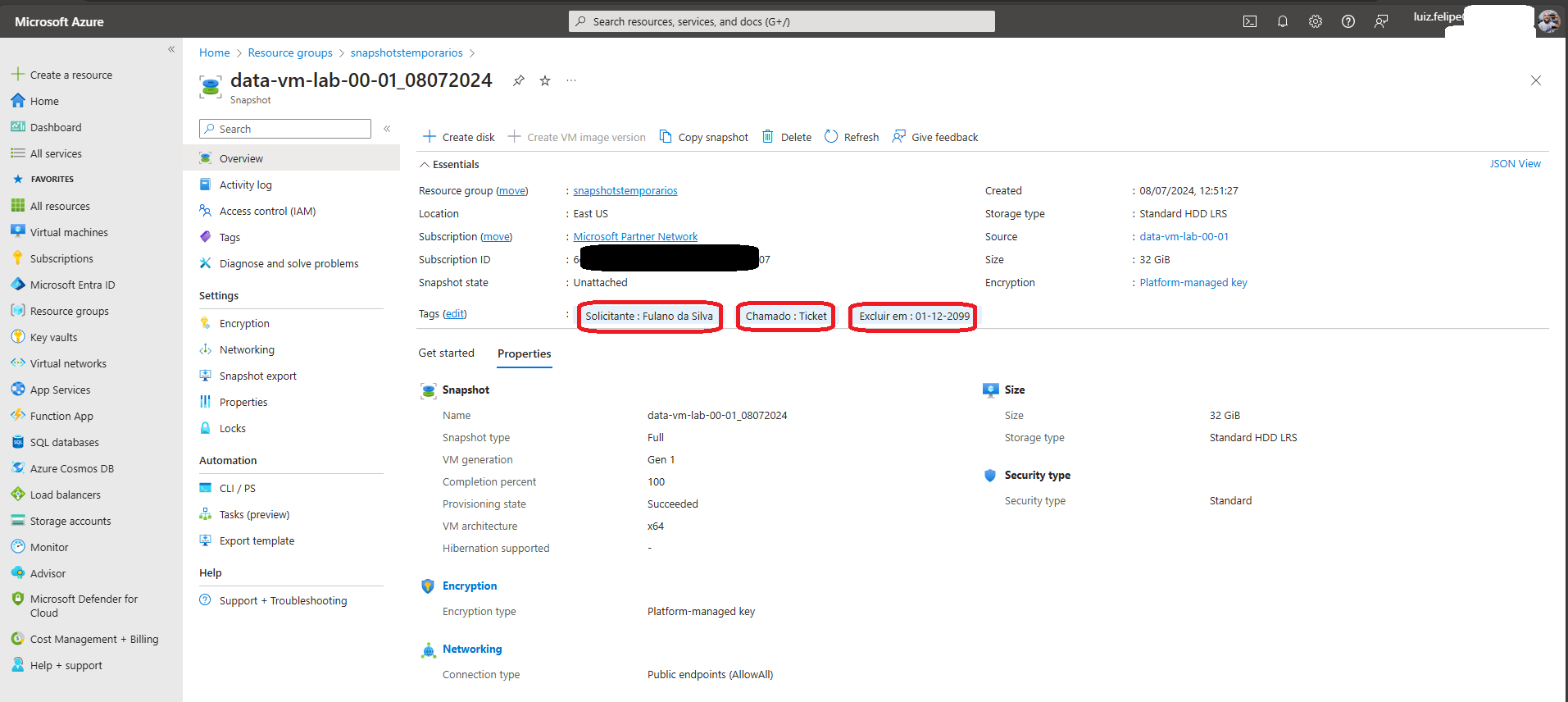Click the Create disk button

(x=459, y=137)
